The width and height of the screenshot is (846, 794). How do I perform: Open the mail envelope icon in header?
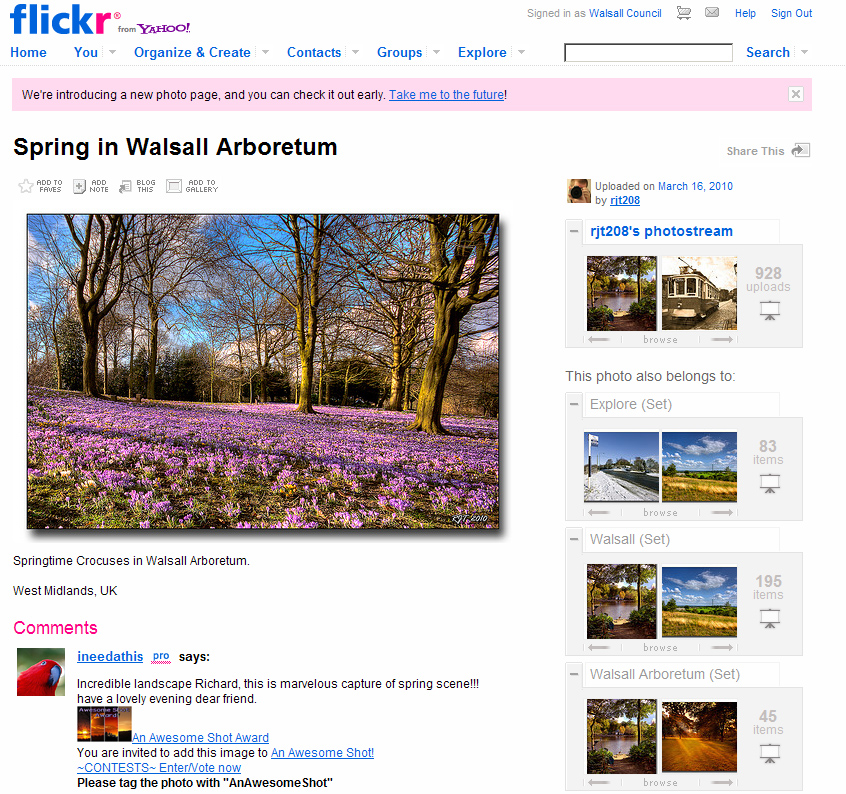pyautogui.click(x=712, y=12)
